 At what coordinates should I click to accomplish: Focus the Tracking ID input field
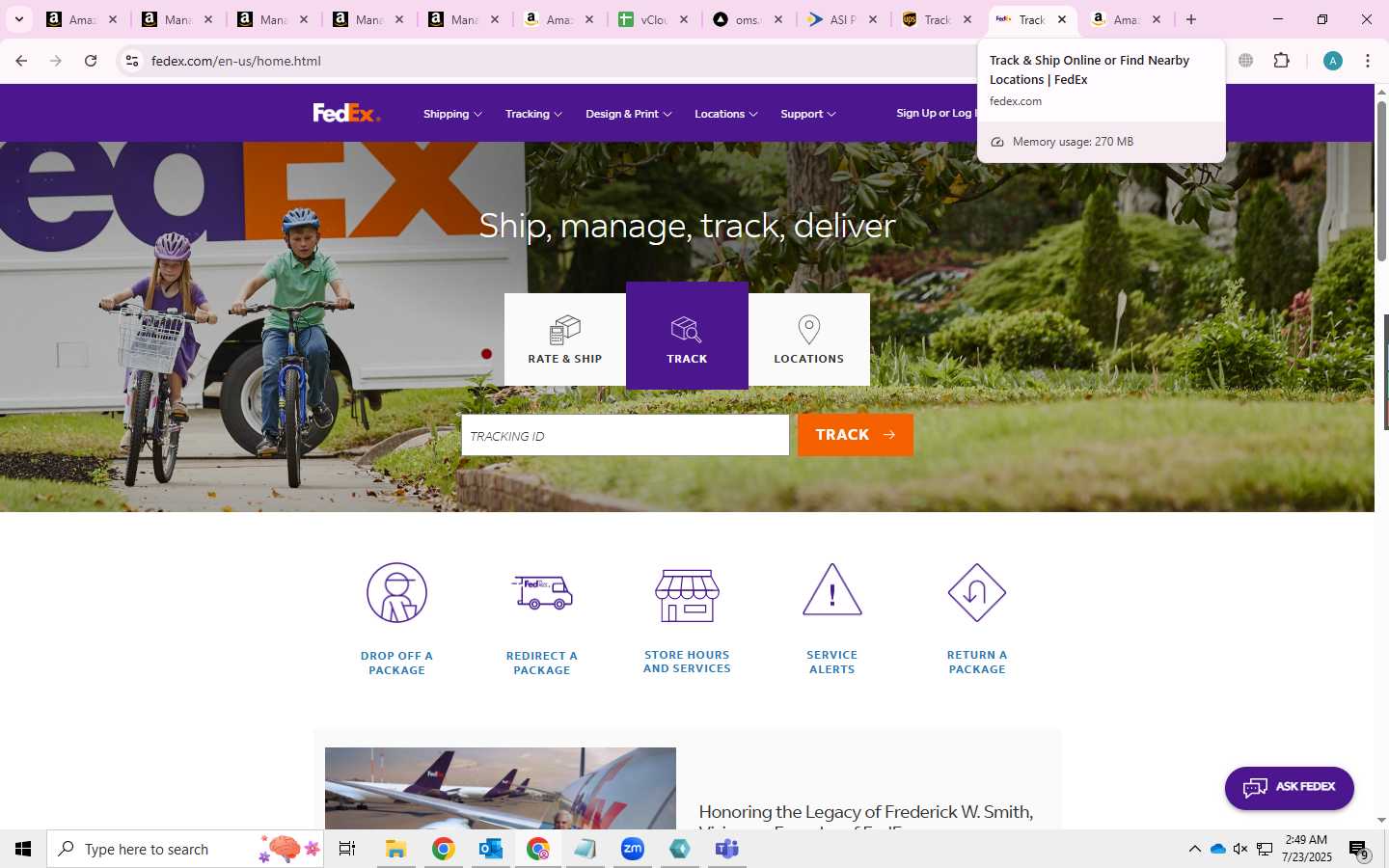click(x=625, y=435)
